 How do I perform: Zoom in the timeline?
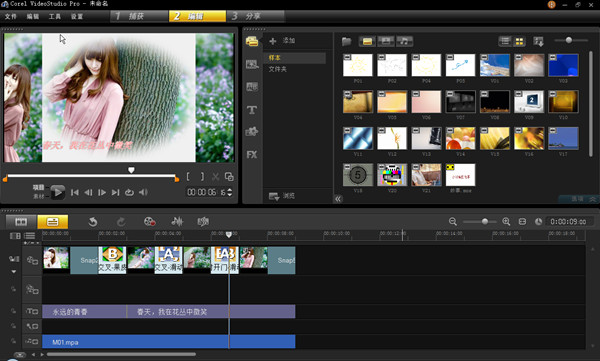coord(506,222)
